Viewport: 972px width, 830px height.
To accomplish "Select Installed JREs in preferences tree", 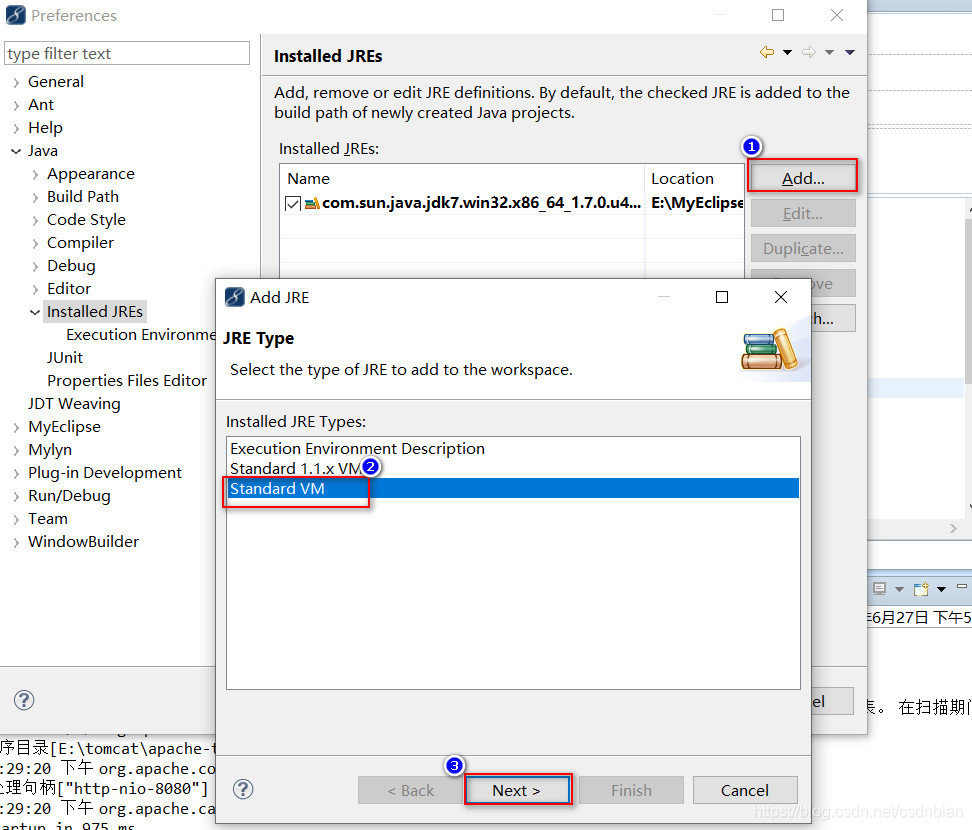I will [95, 311].
